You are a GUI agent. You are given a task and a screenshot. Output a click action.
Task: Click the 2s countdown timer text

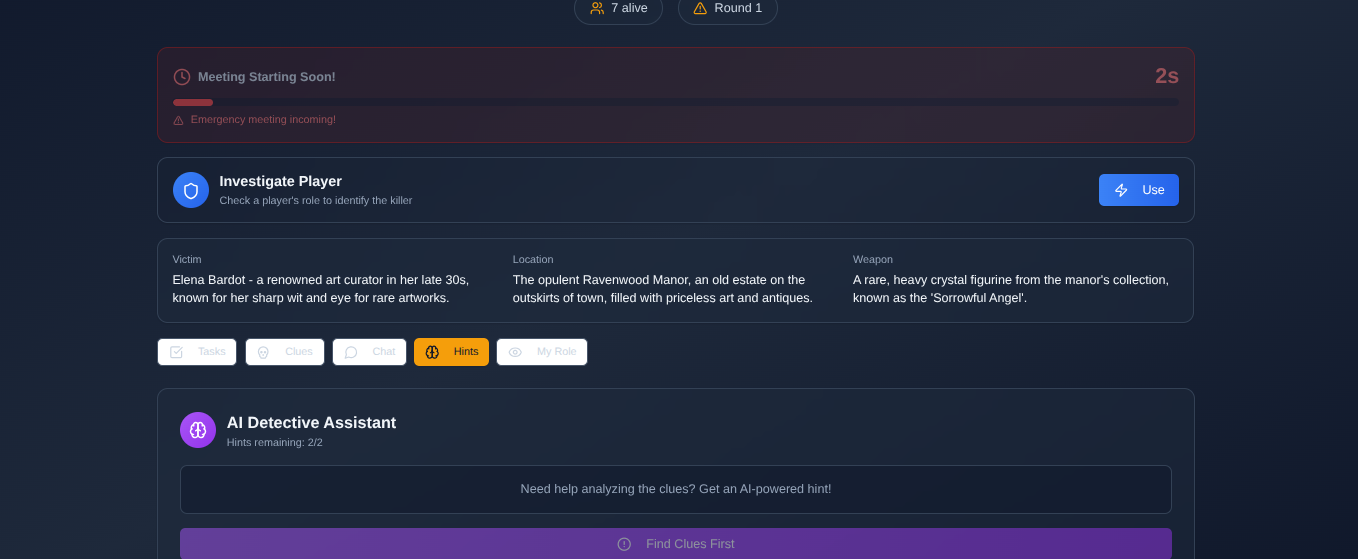click(1167, 76)
